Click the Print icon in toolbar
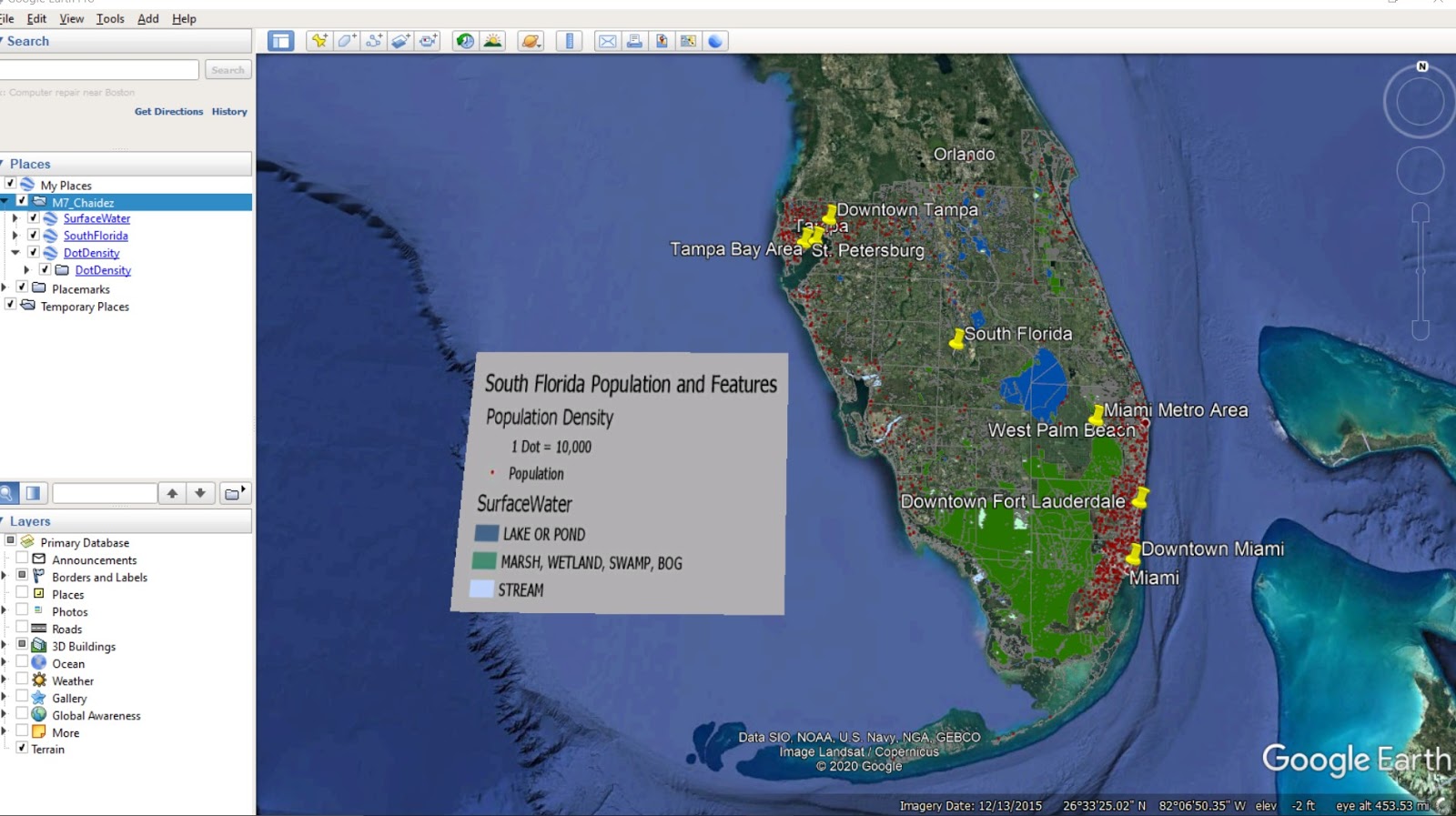 point(634,41)
